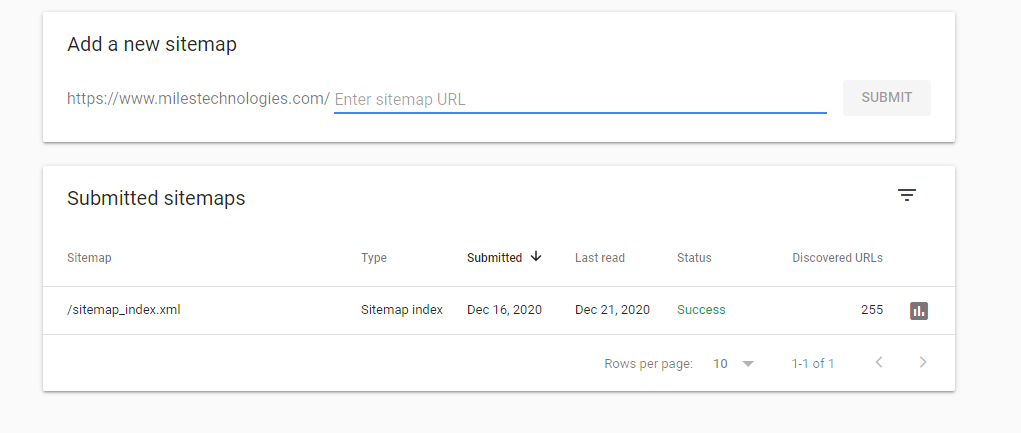The width and height of the screenshot is (1021, 433).
Task: Click the Success status text
Action: [x=701, y=310]
